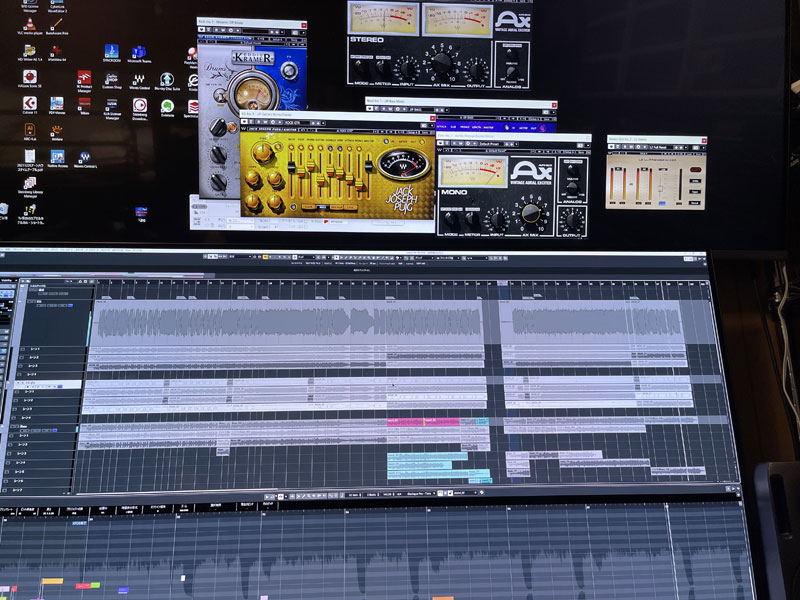Open the orange Ai file icon
Screen dimensions: 800x600
(x=30, y=132)
